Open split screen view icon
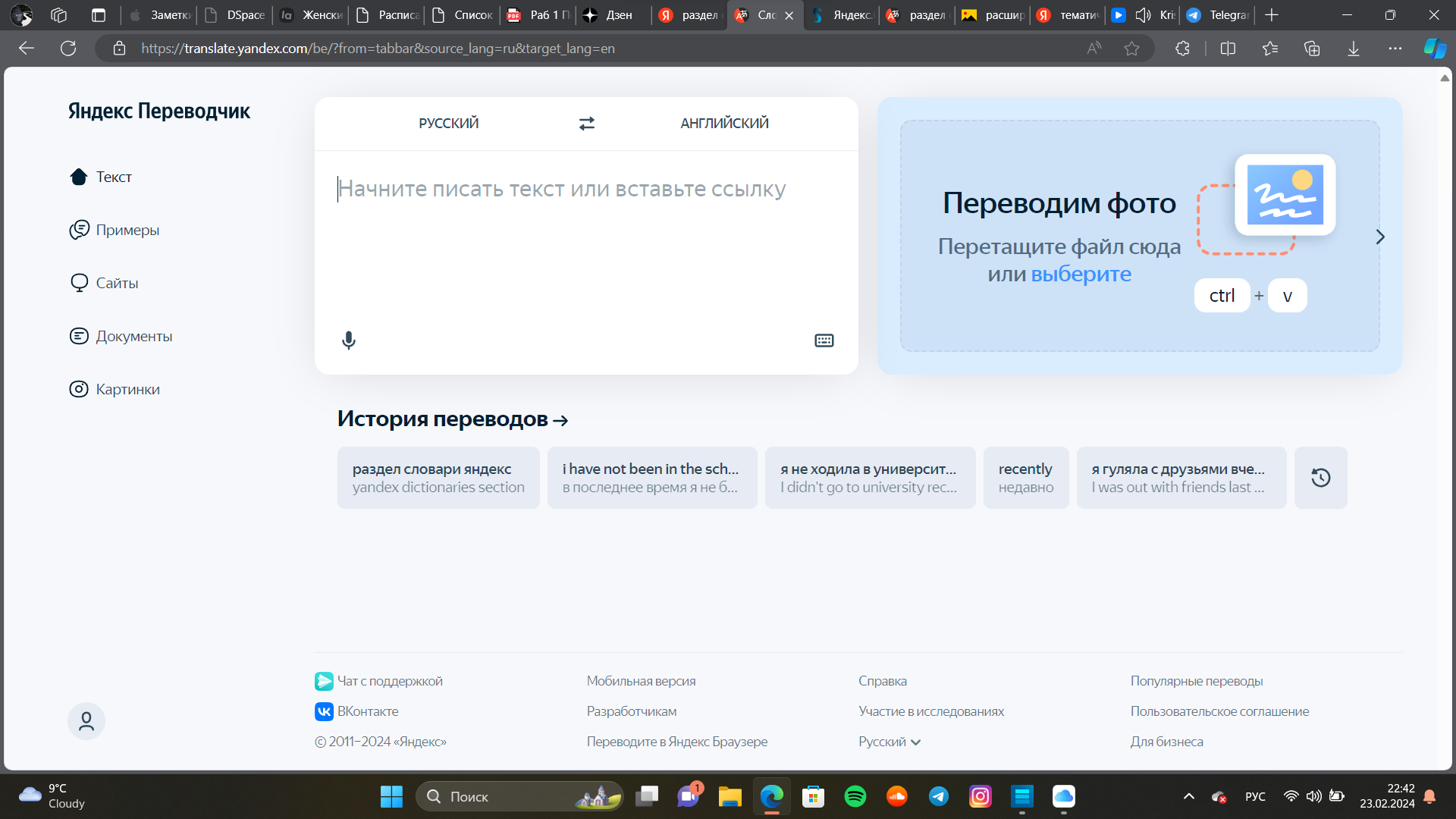Viewport: 1456px width, 819px height. (x=1228, y=49)
